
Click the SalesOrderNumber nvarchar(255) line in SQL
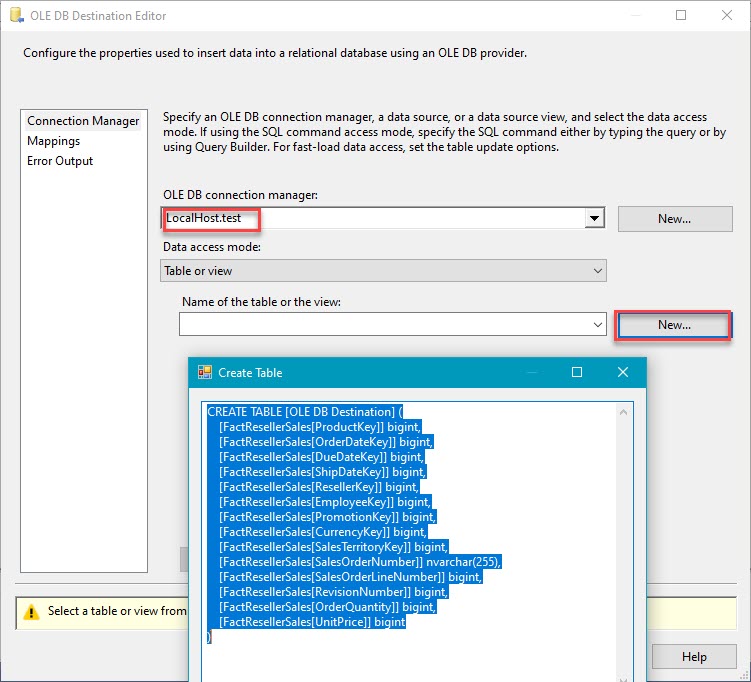(360, 562)
